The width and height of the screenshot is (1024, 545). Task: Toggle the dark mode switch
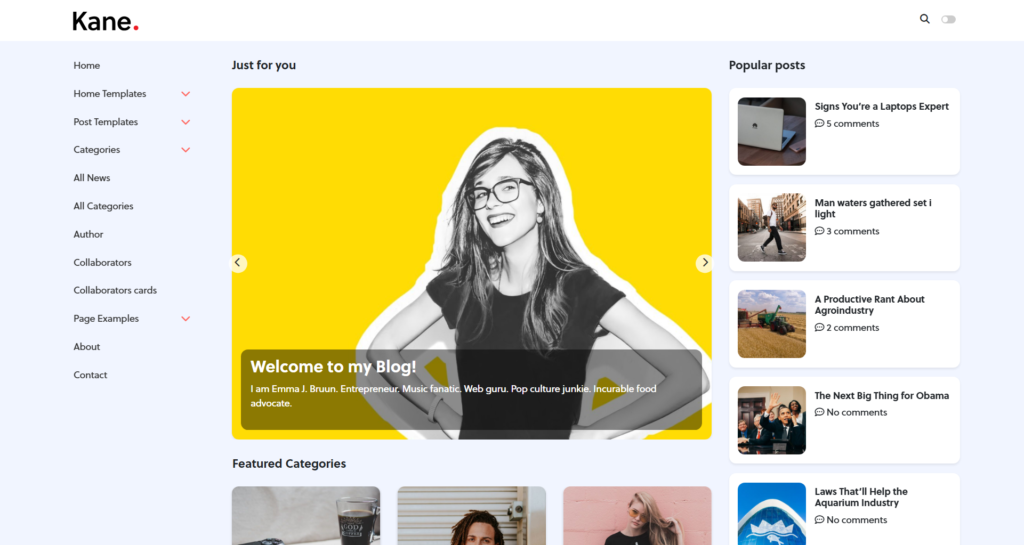[948, 20]
